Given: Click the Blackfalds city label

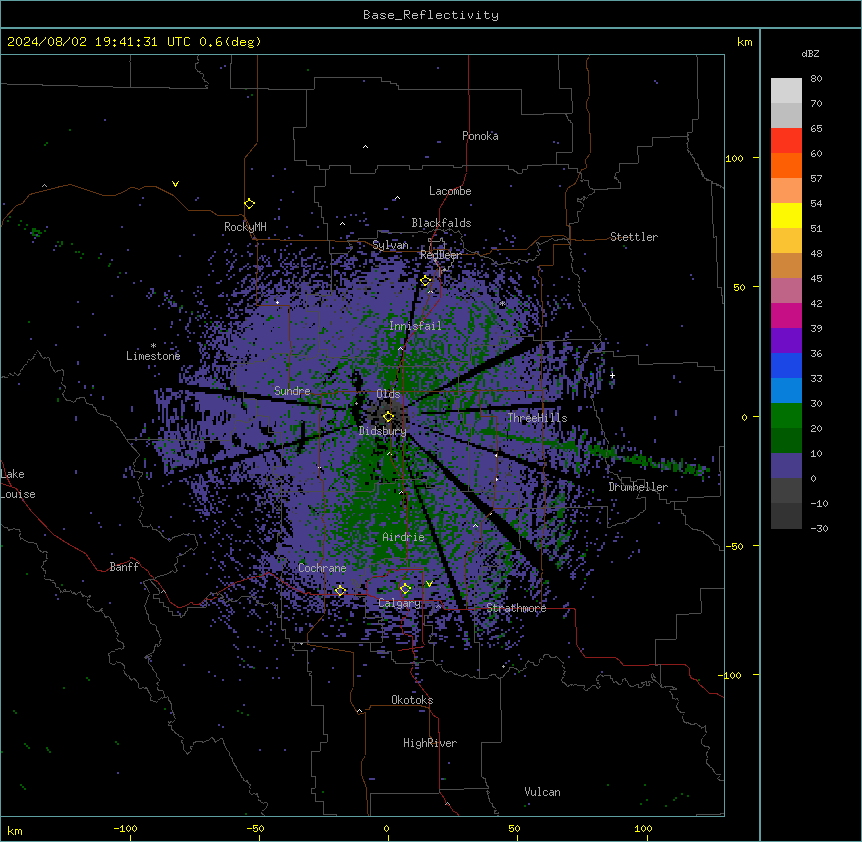Looking at the screenshot, I should point(441,223).
